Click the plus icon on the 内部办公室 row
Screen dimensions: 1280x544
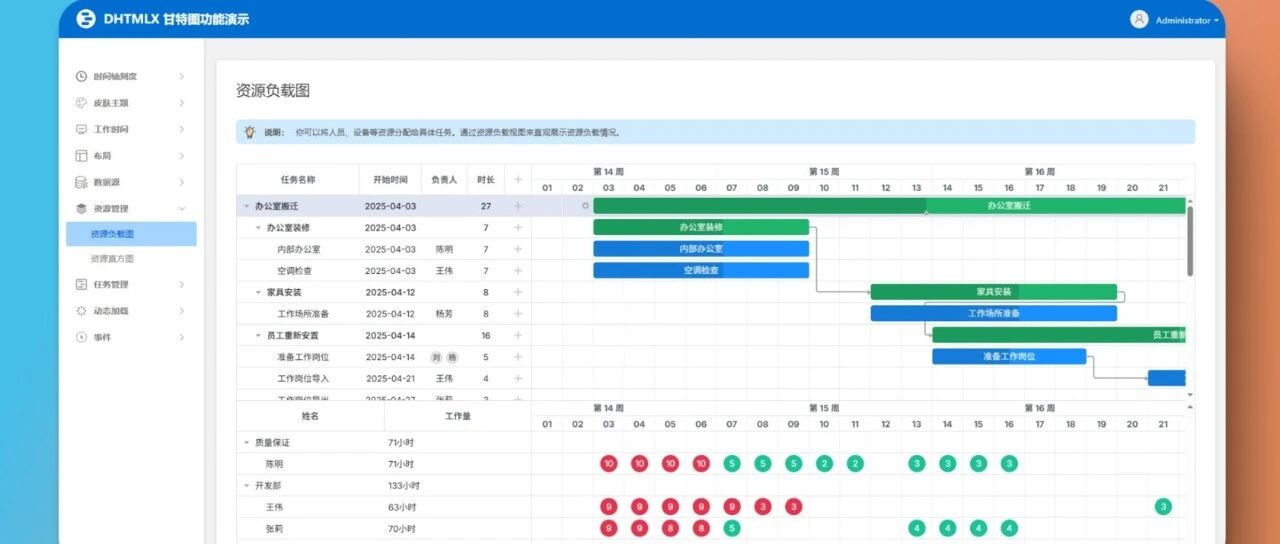(518, 249)
